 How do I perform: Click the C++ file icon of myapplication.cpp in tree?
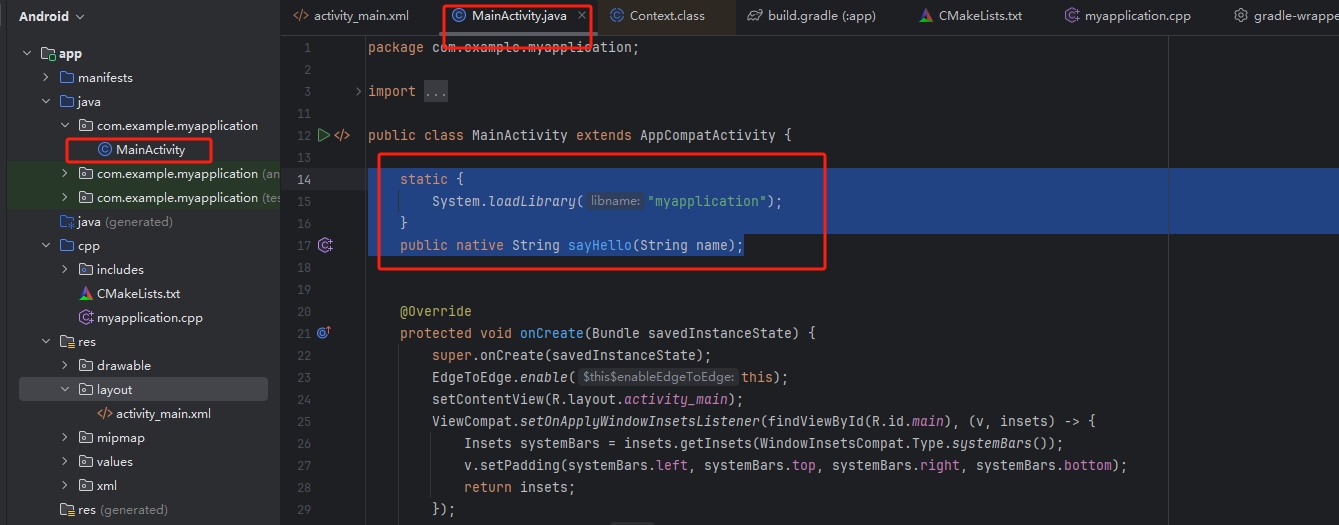[x=86, y=318]
